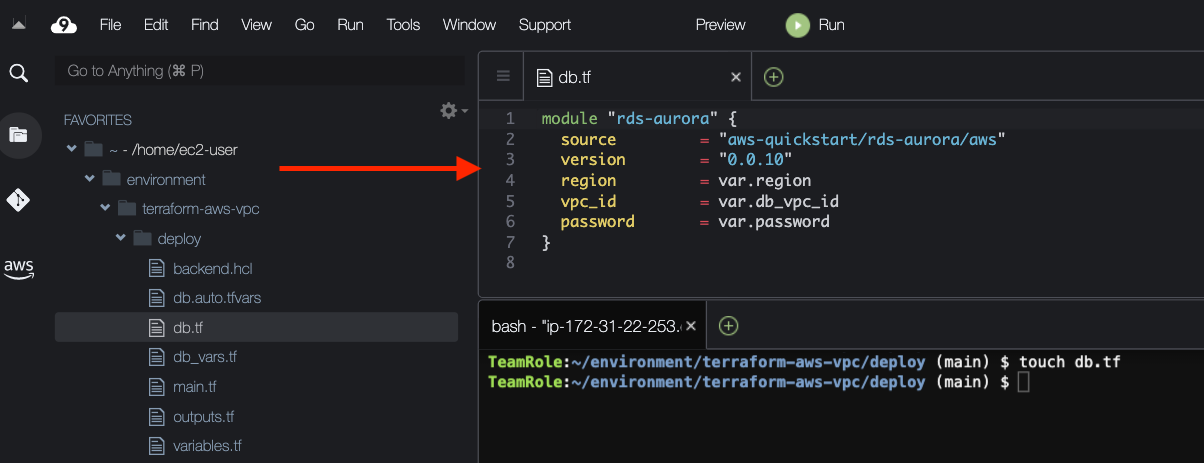This screenshot has width=1204, height=463.
Task: Click the environment folder icon
Action: tap(111, 179)
